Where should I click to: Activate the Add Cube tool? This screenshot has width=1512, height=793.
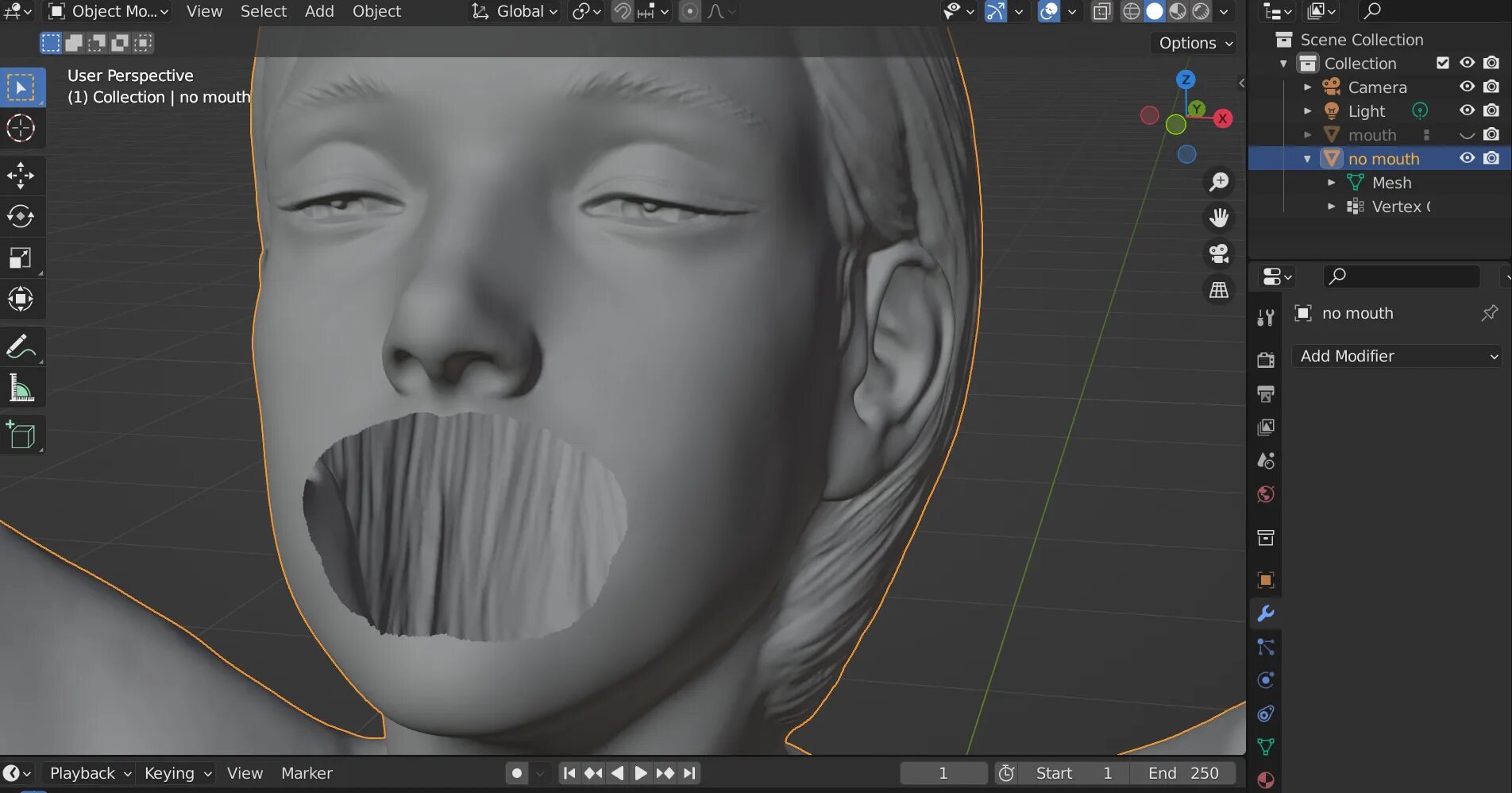(x=21, y=435)
